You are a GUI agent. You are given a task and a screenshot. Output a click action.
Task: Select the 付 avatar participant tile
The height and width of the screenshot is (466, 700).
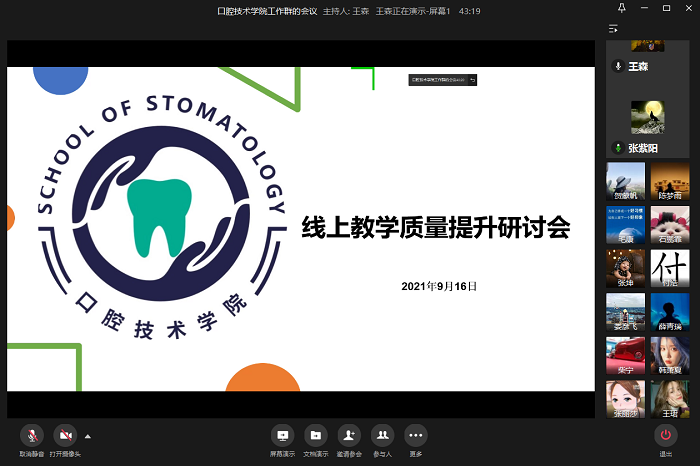[670, 269]
